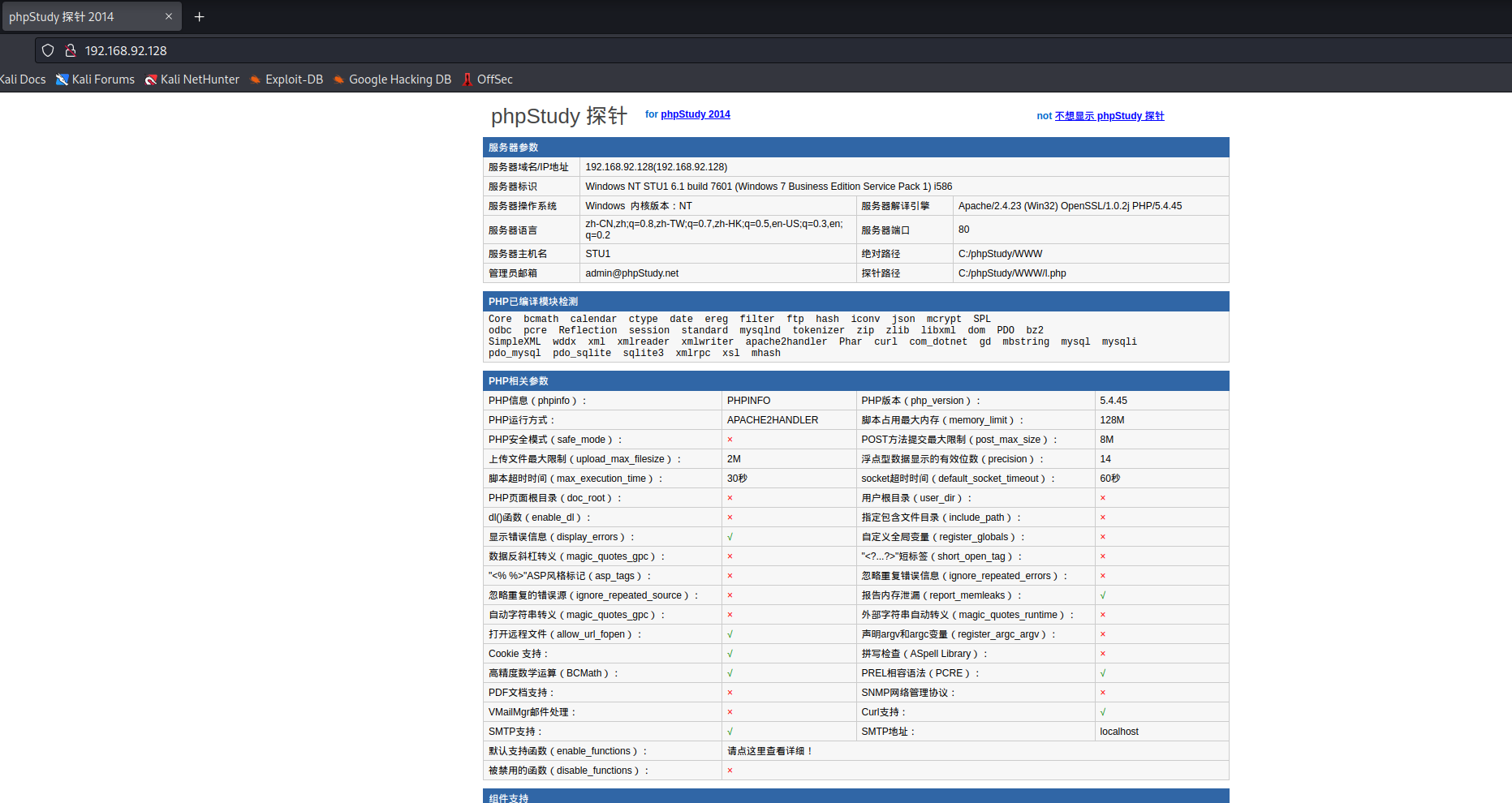Click the PHP已编译模块检测 section header
Viewport: 1512px width, 803px height.
coord(532,302)
